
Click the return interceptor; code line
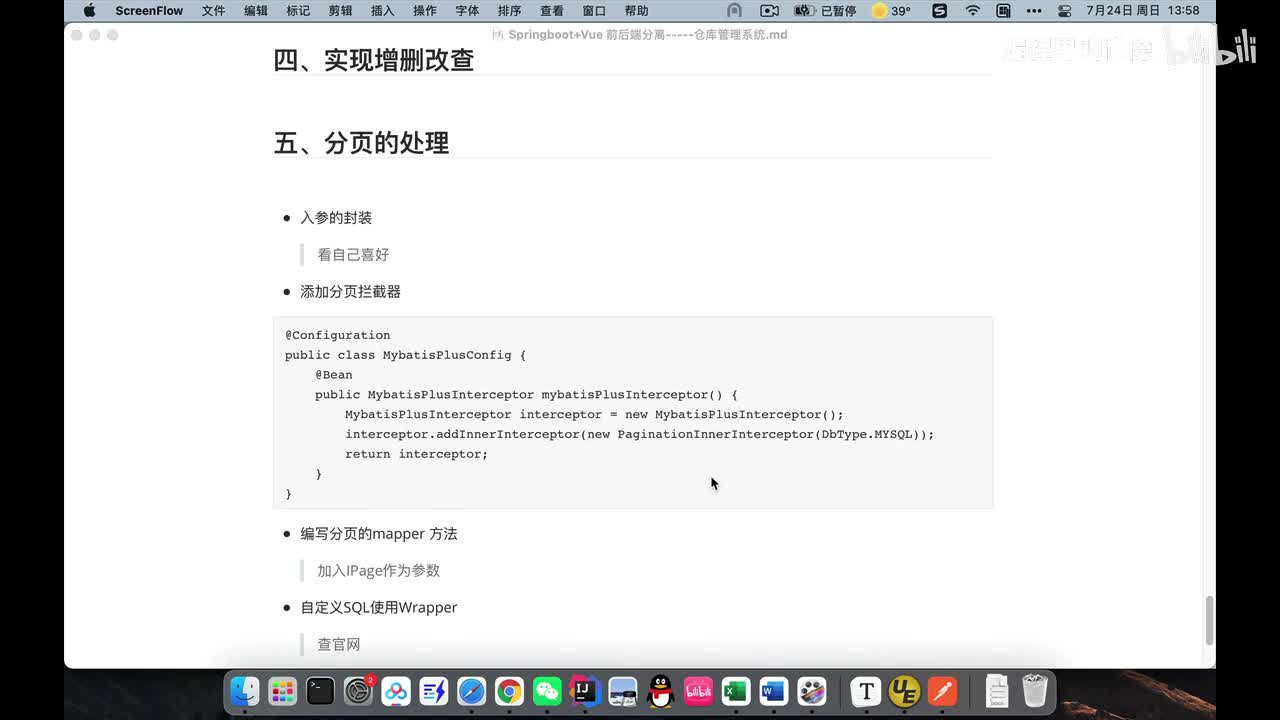(x=417, y=454)
